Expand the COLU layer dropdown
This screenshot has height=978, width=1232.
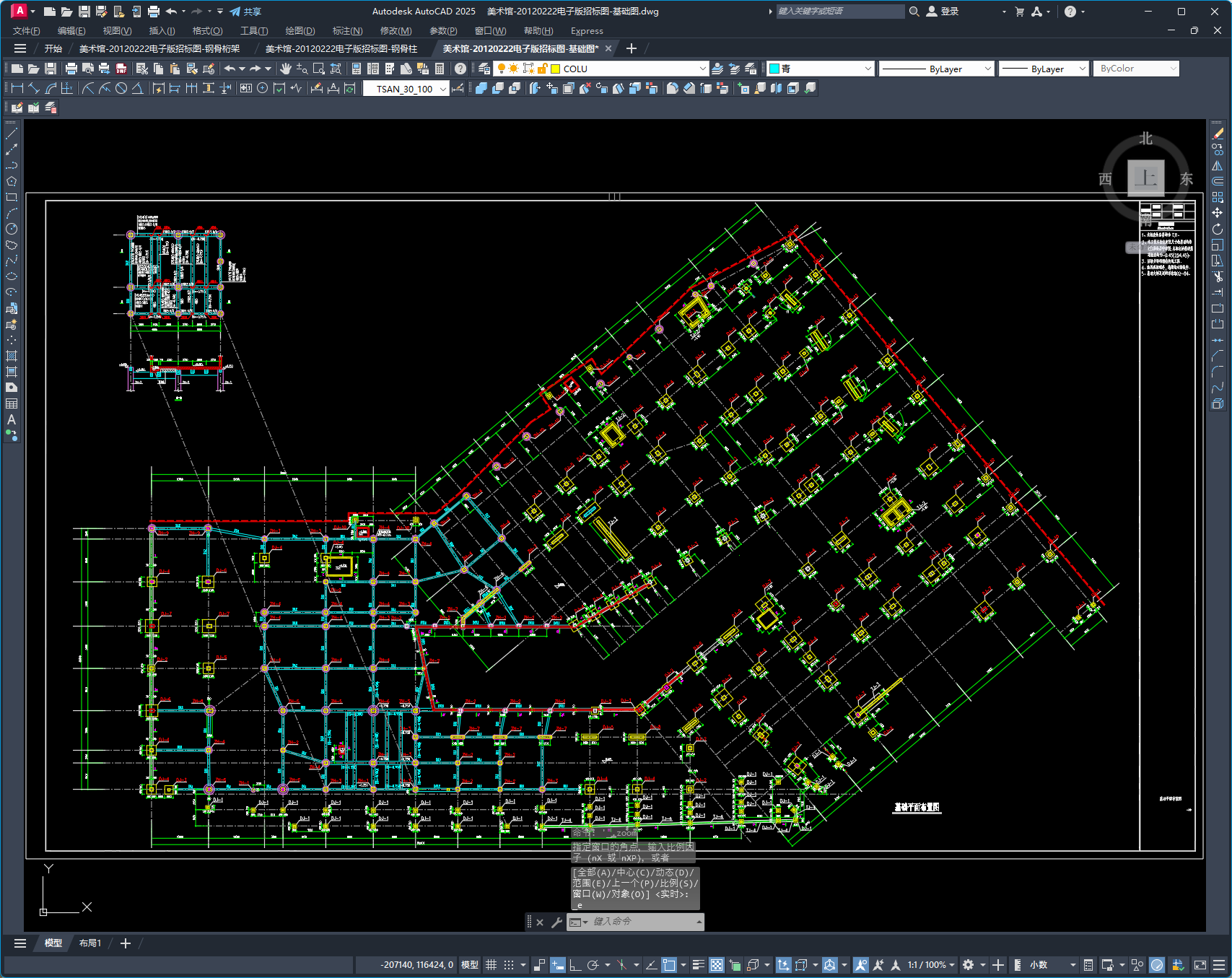pyautogui.click(x=703, y=69)
